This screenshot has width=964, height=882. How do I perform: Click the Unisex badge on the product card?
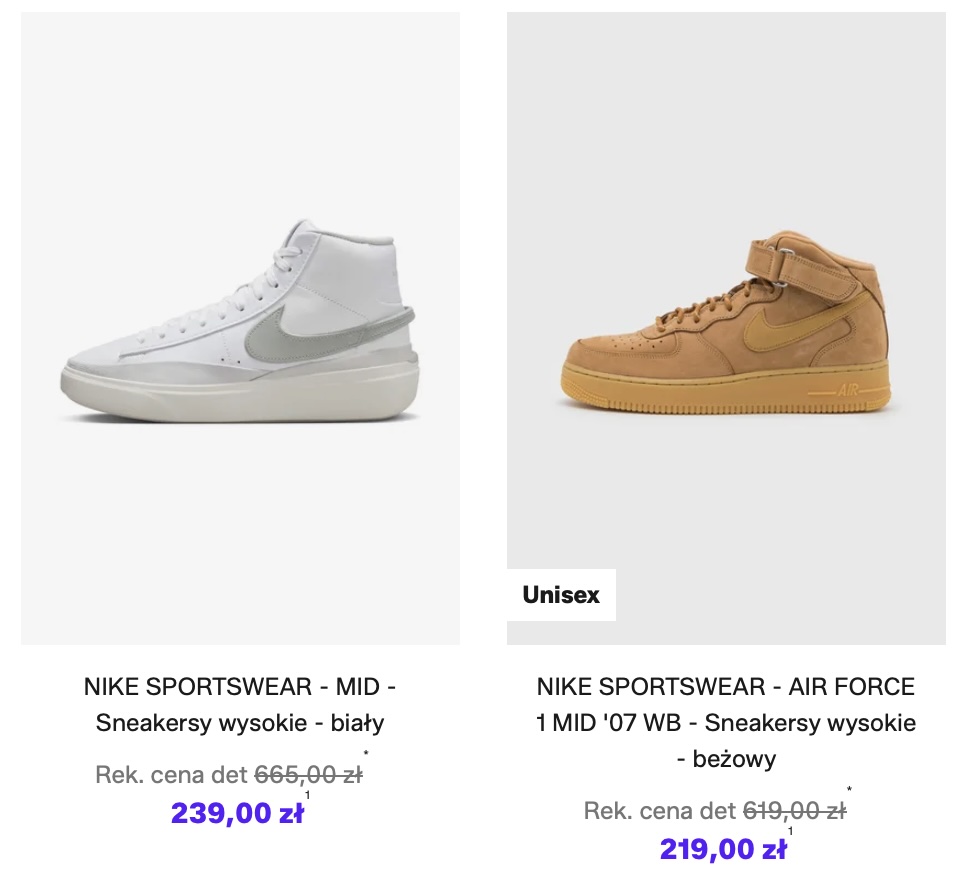tap(561, 595)
